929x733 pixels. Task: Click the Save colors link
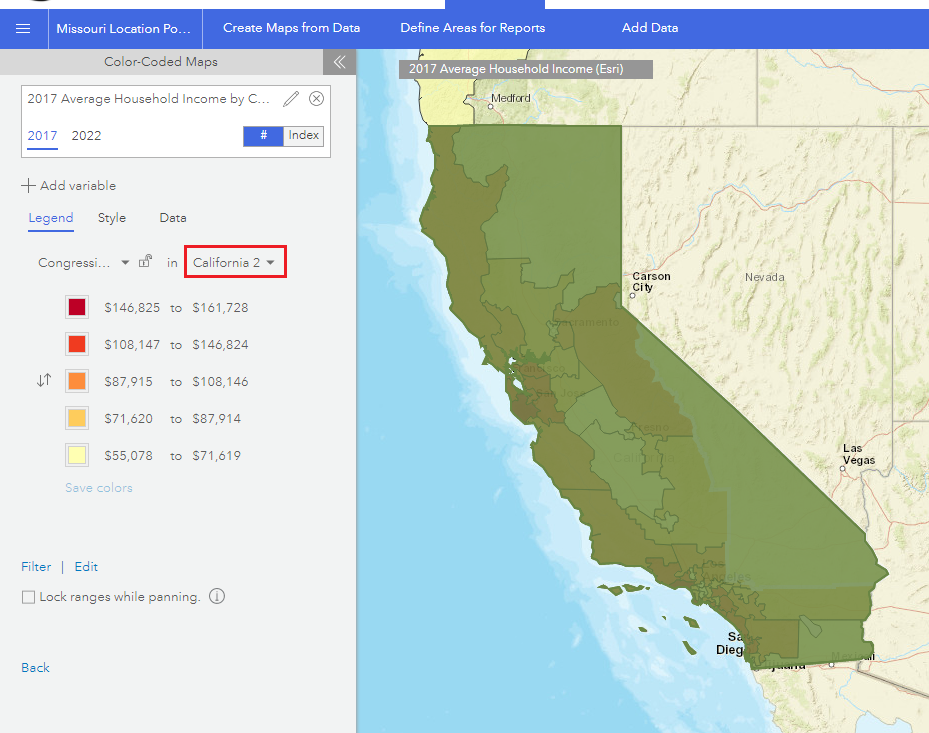pos(98,487)
